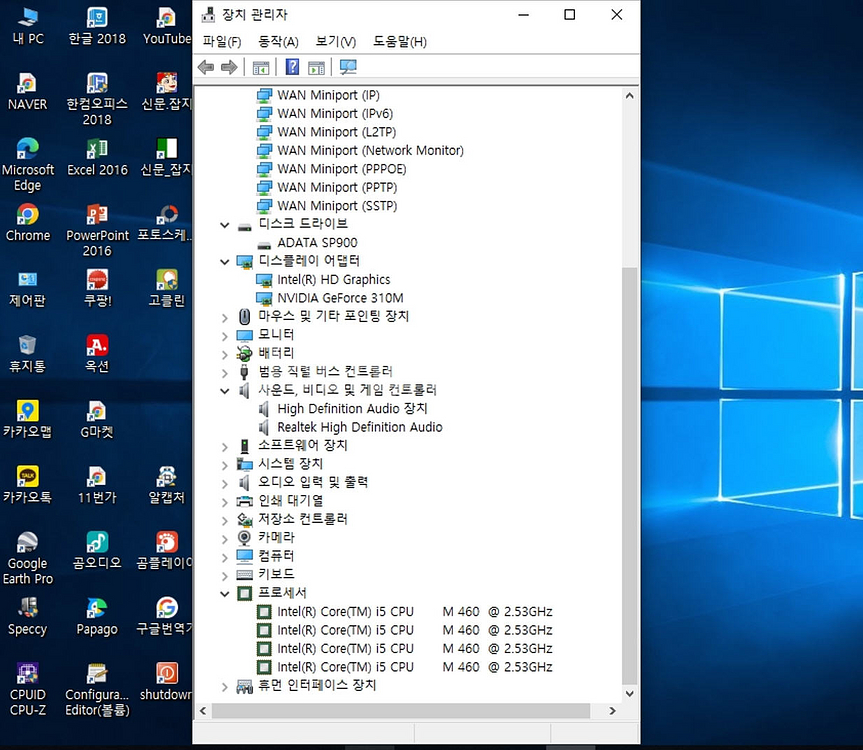This screenshot has height=750, width=863.
Task: Open the 내 PC desktop icon
Action: (x=28, y=26)
